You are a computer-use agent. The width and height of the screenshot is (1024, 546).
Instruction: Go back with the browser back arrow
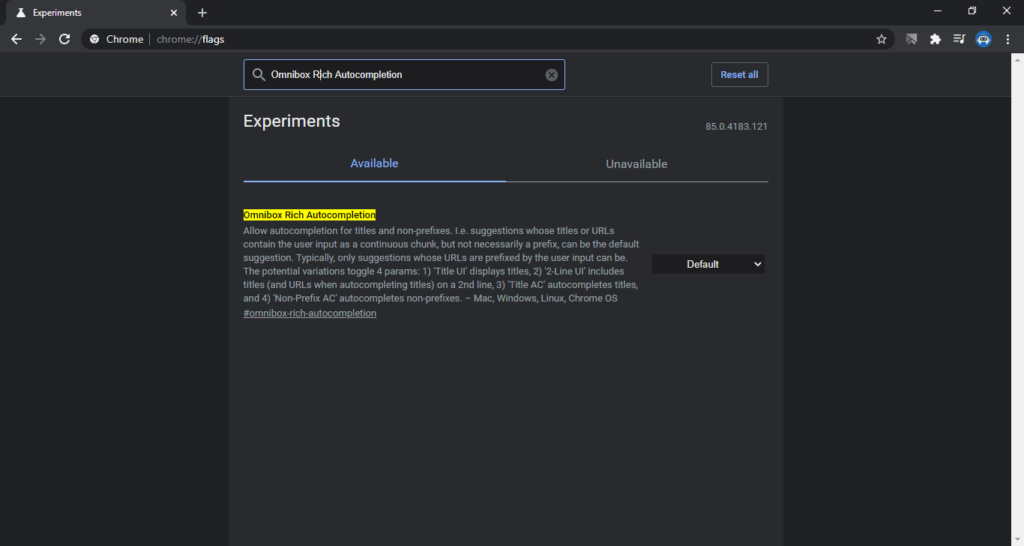(x=16, y=39)
